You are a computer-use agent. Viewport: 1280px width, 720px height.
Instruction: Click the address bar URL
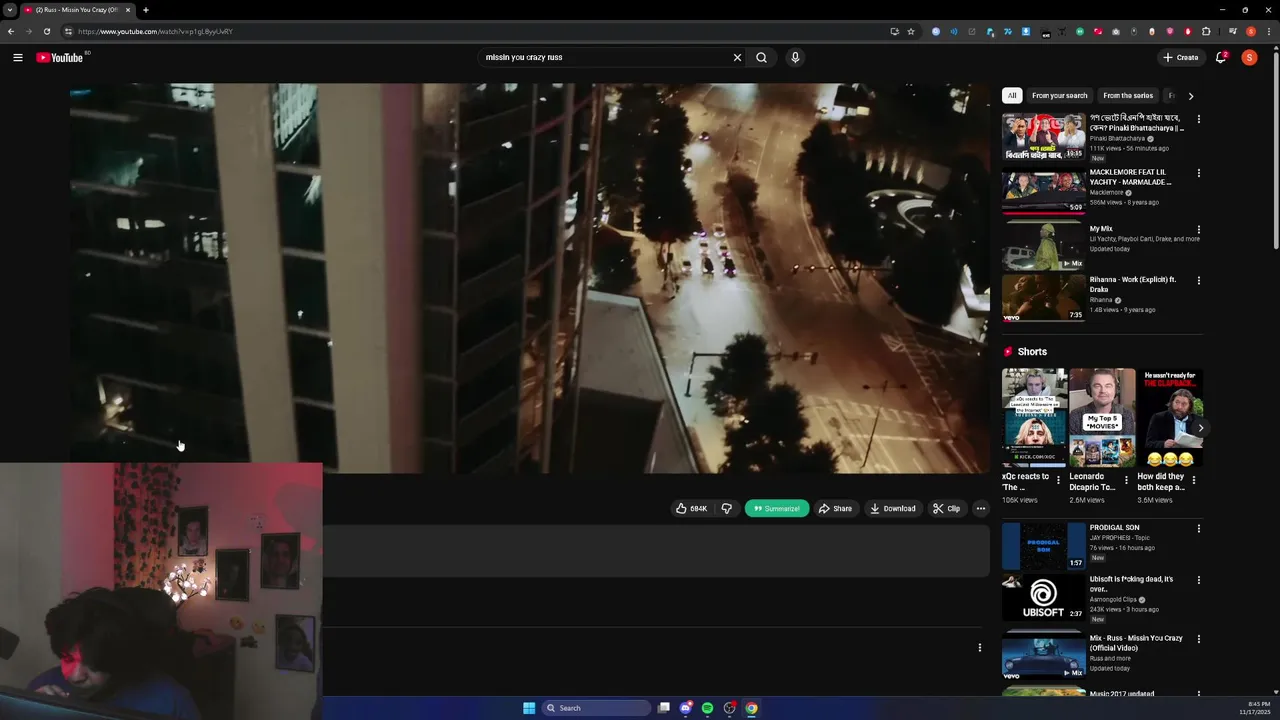coord(155,31)
